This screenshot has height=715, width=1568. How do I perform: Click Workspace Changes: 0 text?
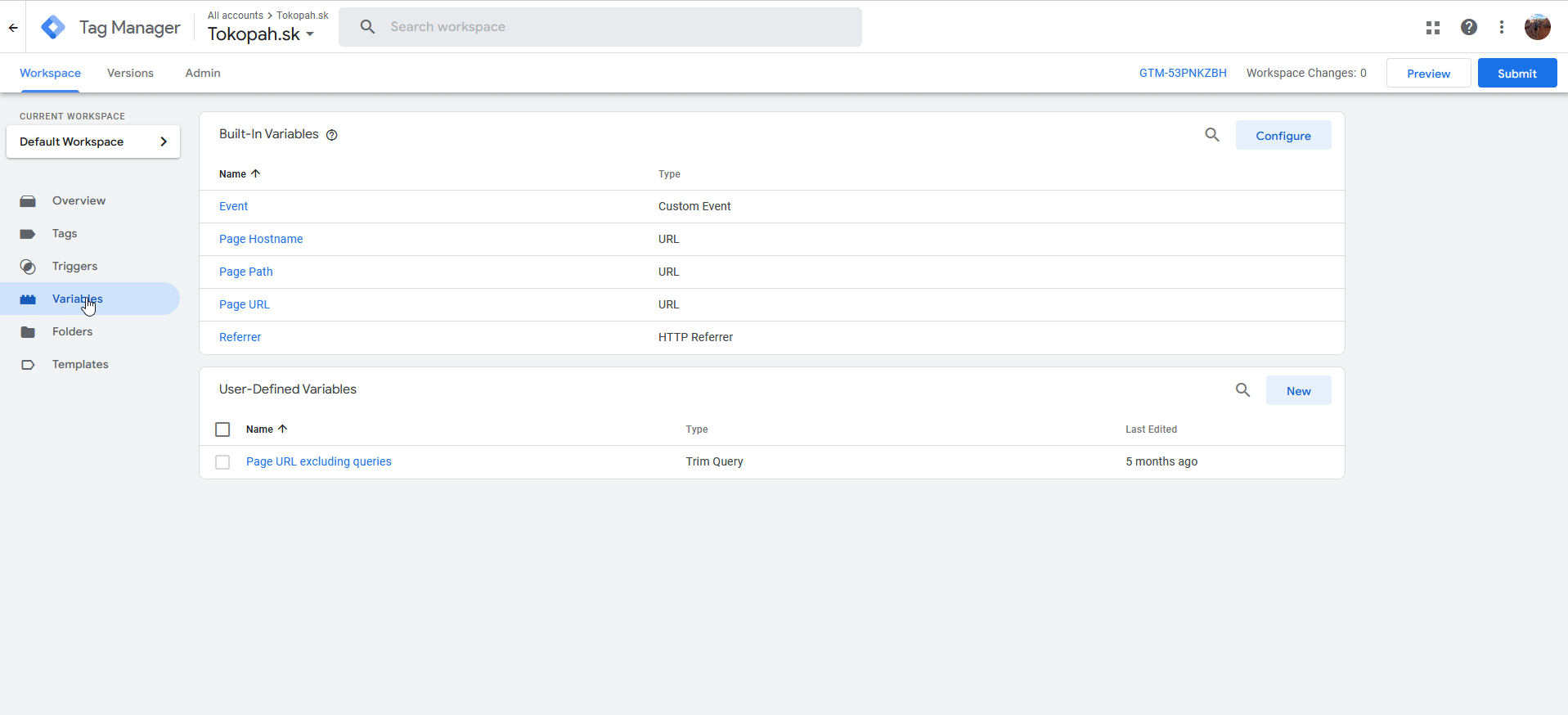tap(1306, 73)
